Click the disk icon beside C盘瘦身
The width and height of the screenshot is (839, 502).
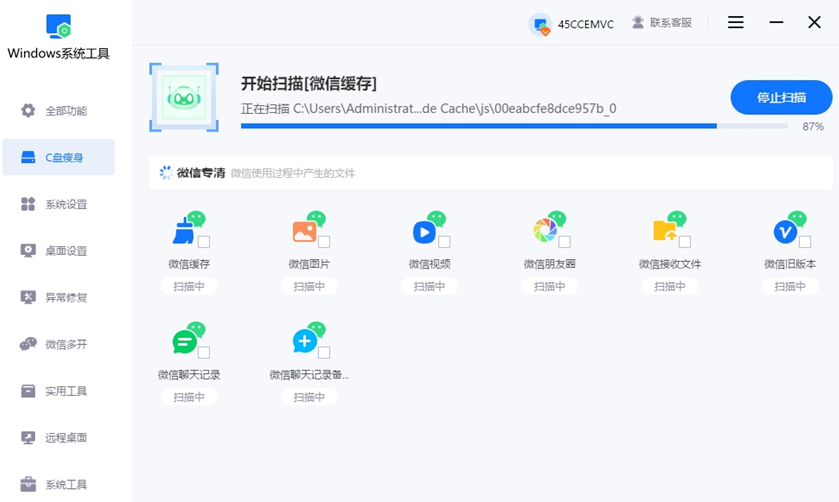(28, 157)
